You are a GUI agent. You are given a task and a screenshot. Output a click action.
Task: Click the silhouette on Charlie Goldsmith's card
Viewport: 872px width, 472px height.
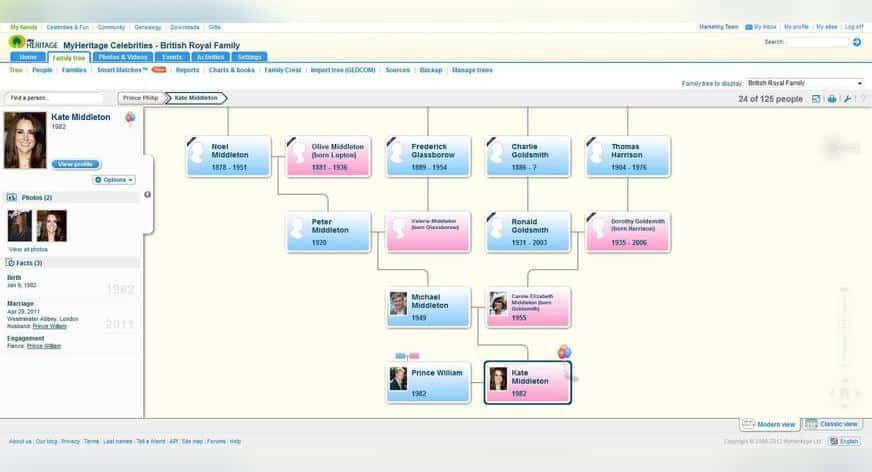pos(498,153)
